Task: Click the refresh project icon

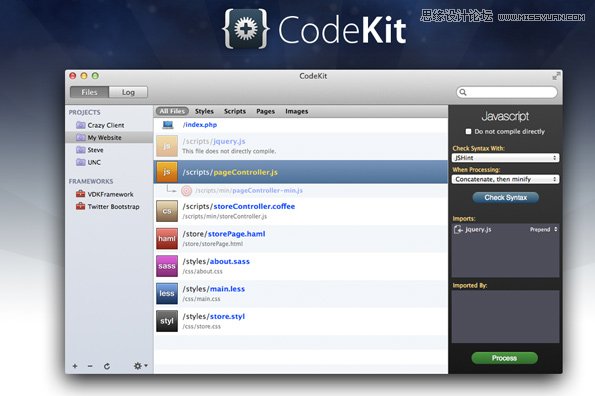Action: pyautogui.click(x=107, y=366)
